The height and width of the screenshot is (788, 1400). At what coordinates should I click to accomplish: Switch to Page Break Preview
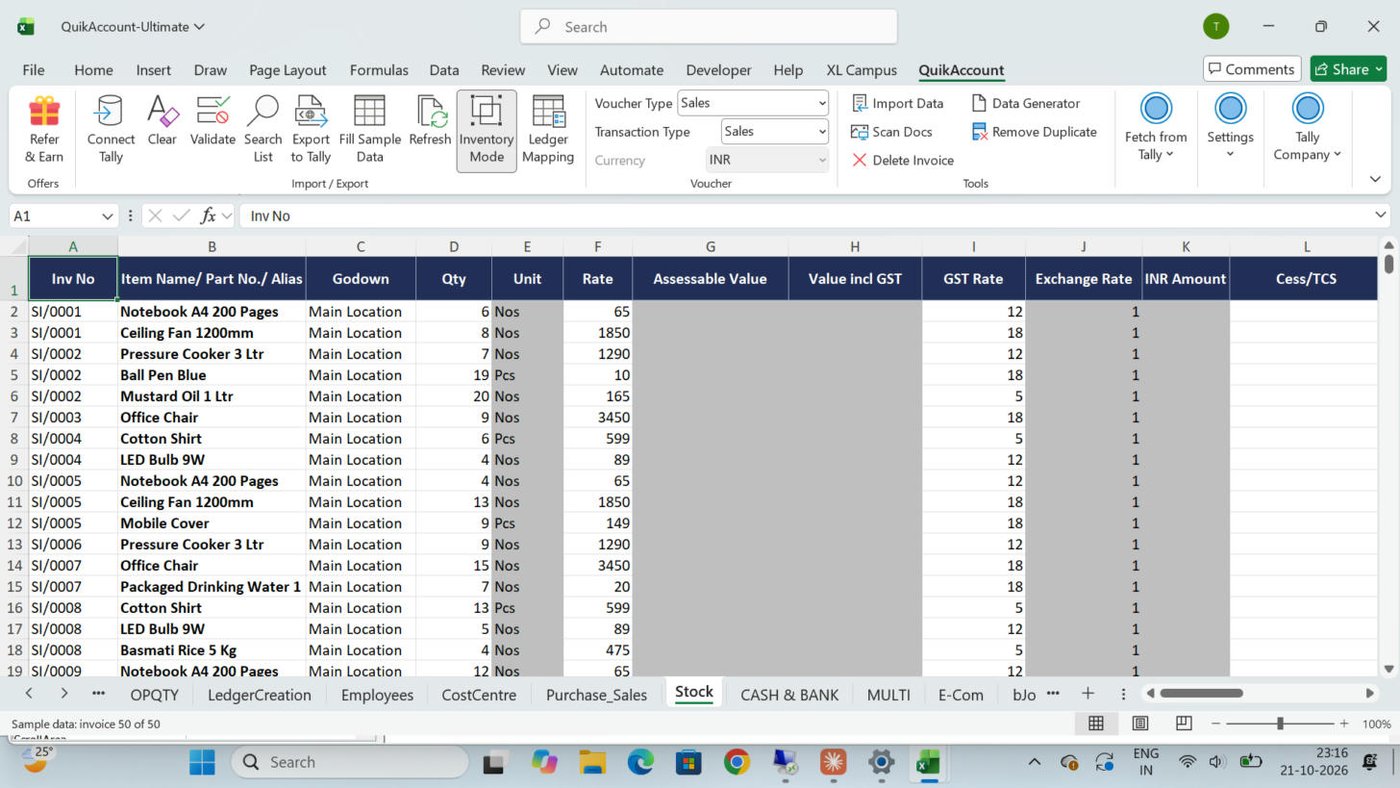1184,723
